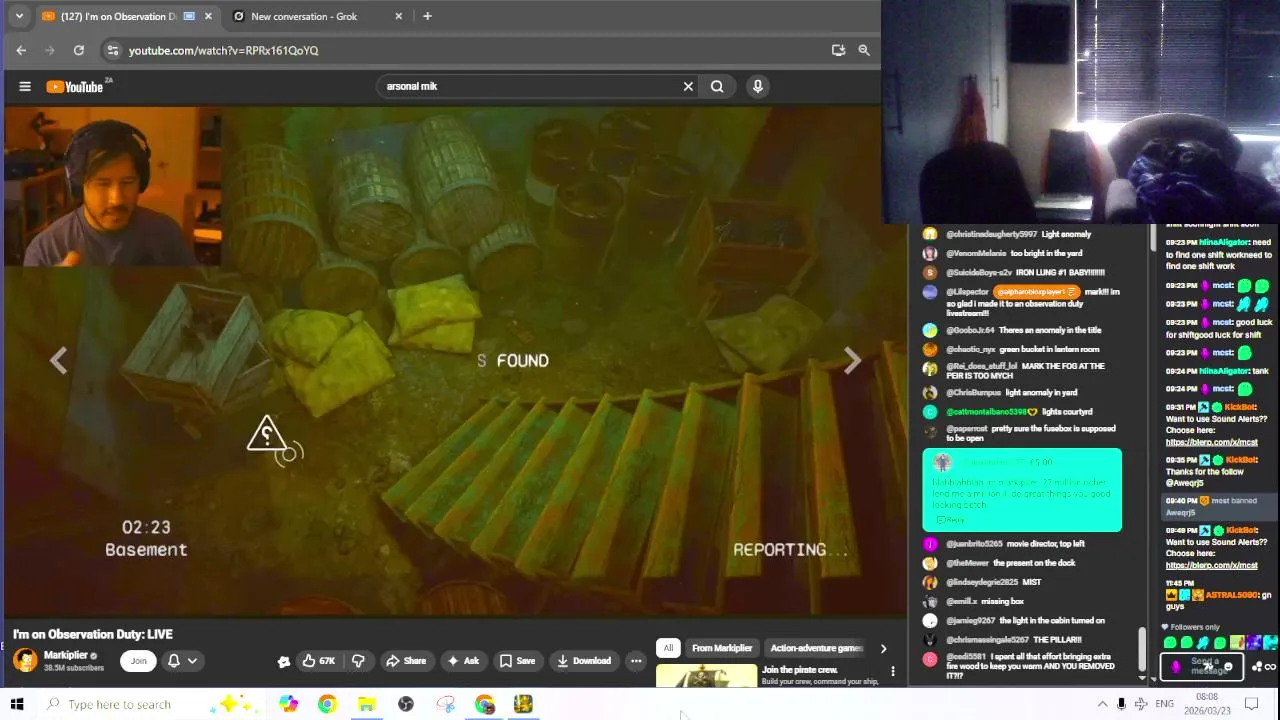Open the Windows Start menu
Image resolution: width=1280 pixels, height=720 pixels.
click(17, 704)
